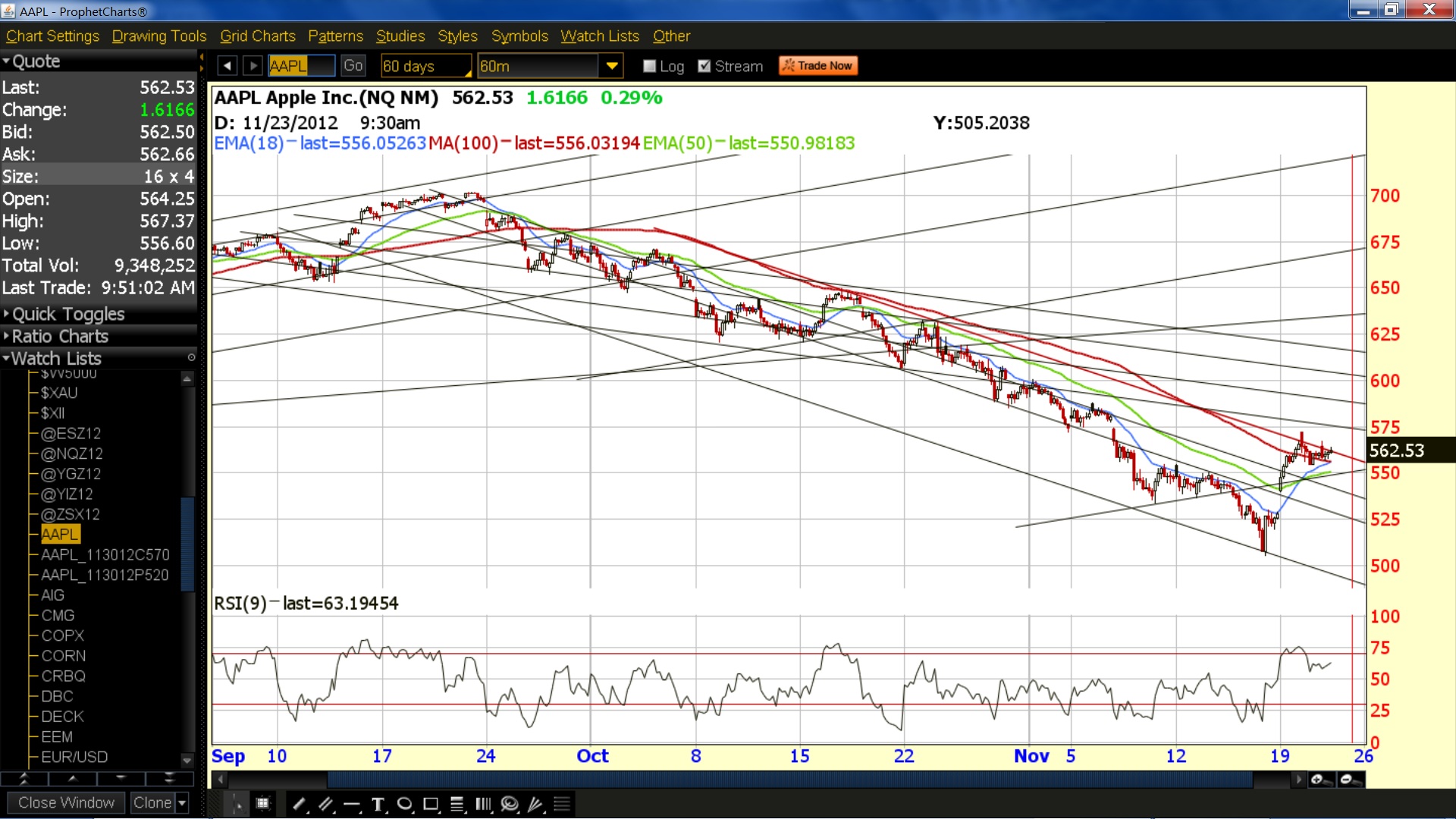Select the ellipse drawing tool

pyautogui.click(x=405, y=805)
